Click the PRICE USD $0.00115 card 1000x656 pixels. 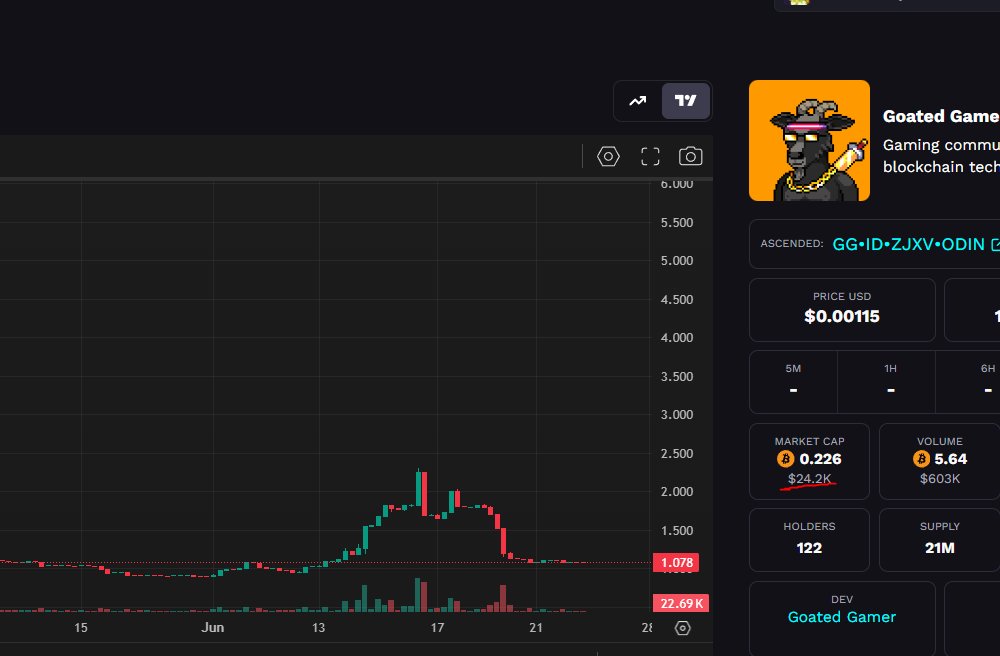pos(842,309)
